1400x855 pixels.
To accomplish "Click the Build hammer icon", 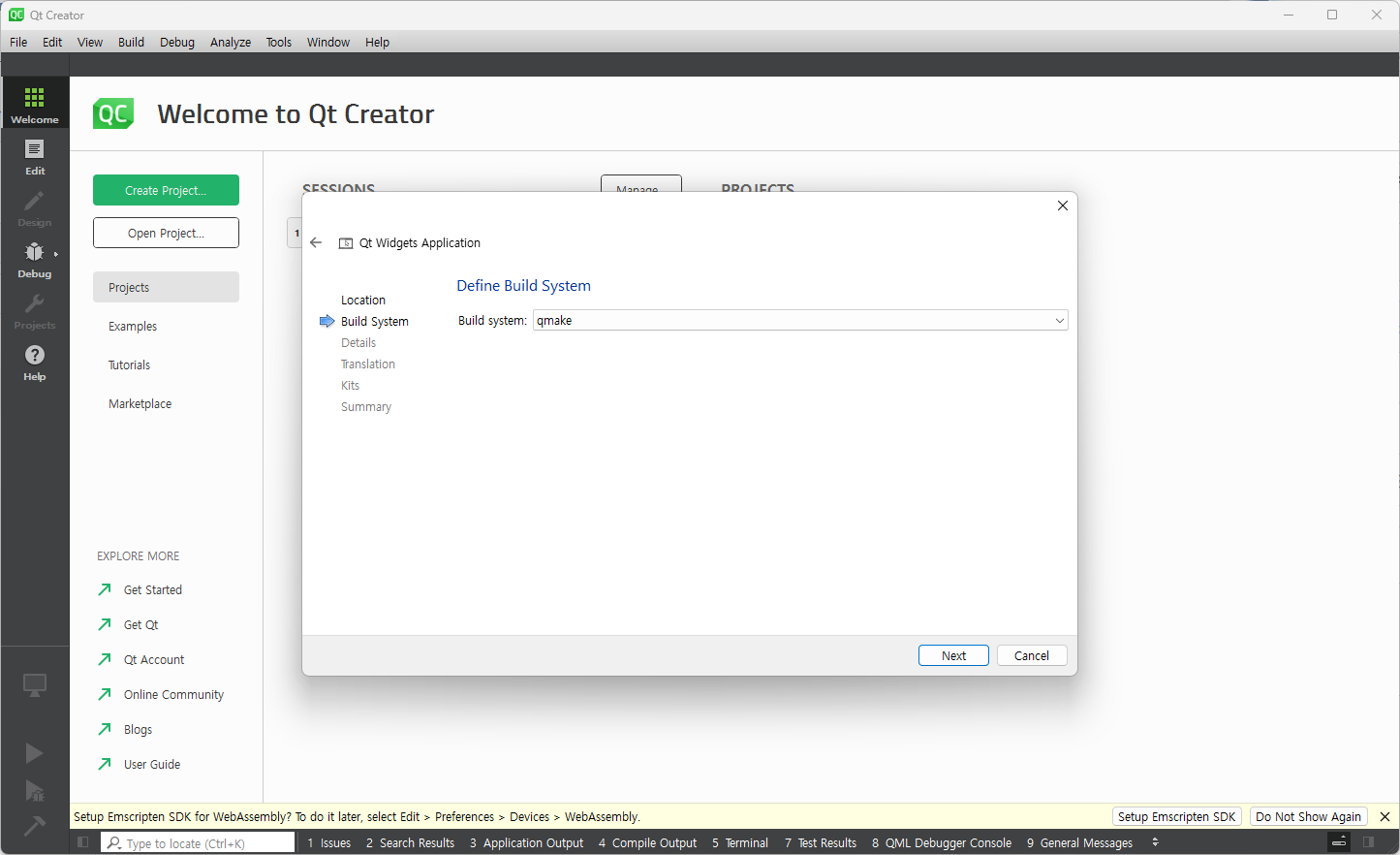I will tap(34, 826).
